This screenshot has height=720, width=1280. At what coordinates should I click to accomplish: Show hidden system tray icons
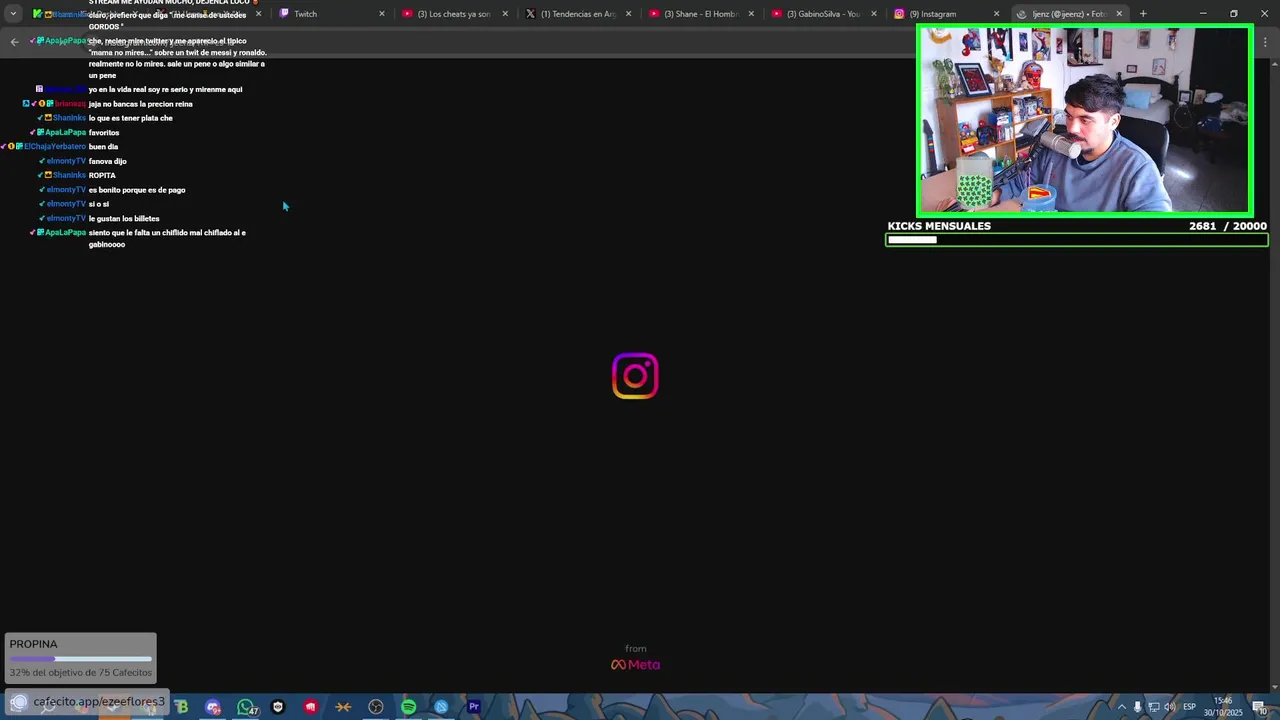(1121, 707)
